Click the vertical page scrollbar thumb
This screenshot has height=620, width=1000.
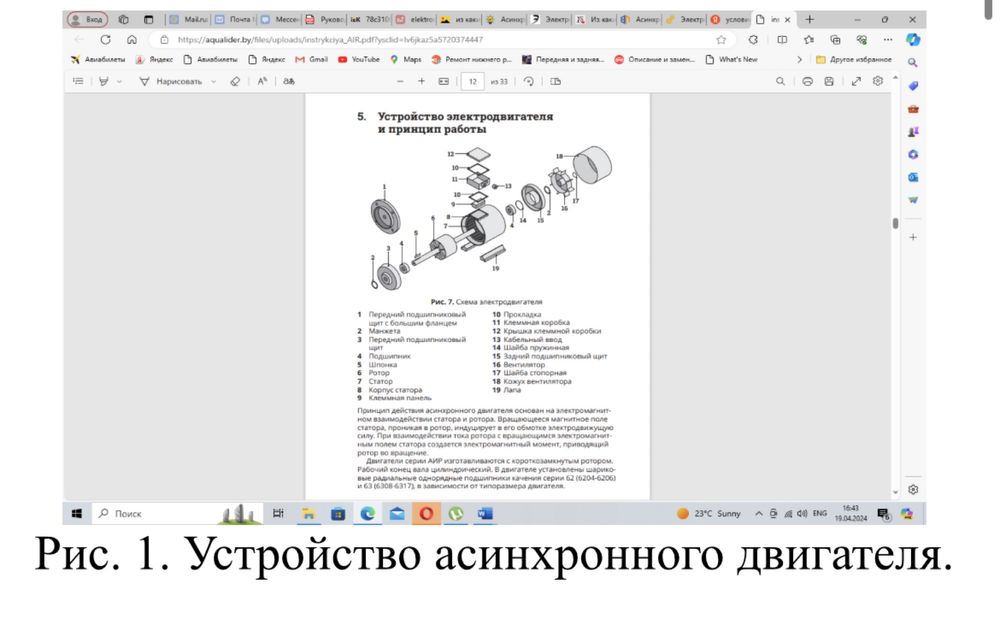pos(895,223)
